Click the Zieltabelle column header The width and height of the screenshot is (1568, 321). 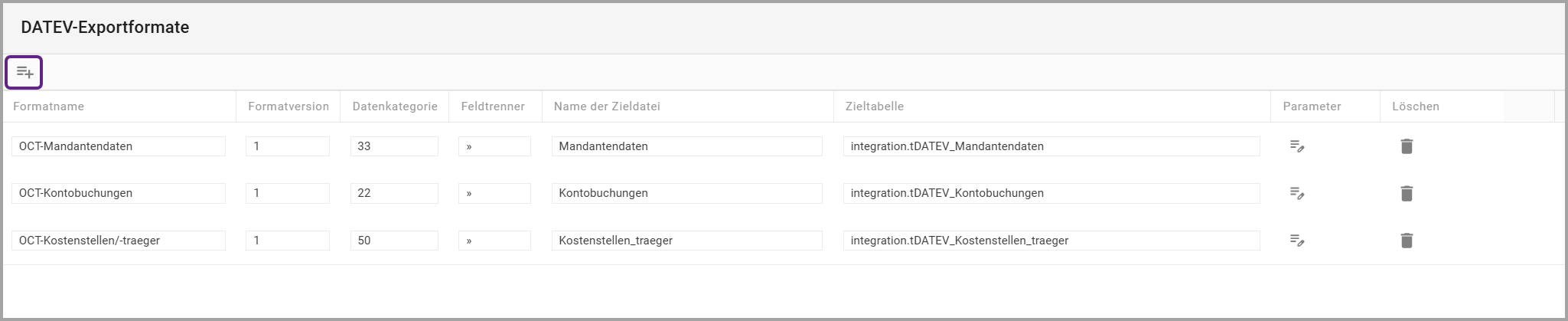coord(875,106)
